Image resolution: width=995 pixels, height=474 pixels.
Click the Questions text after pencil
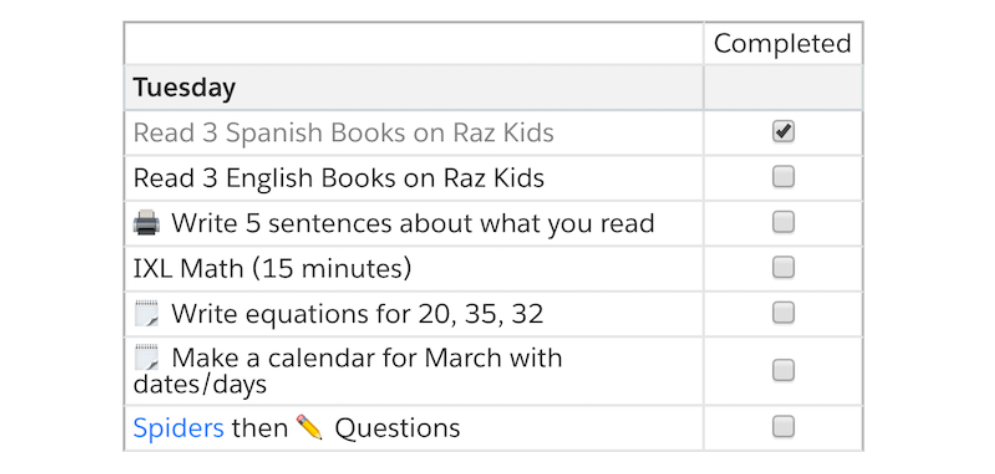click(397, 428)
